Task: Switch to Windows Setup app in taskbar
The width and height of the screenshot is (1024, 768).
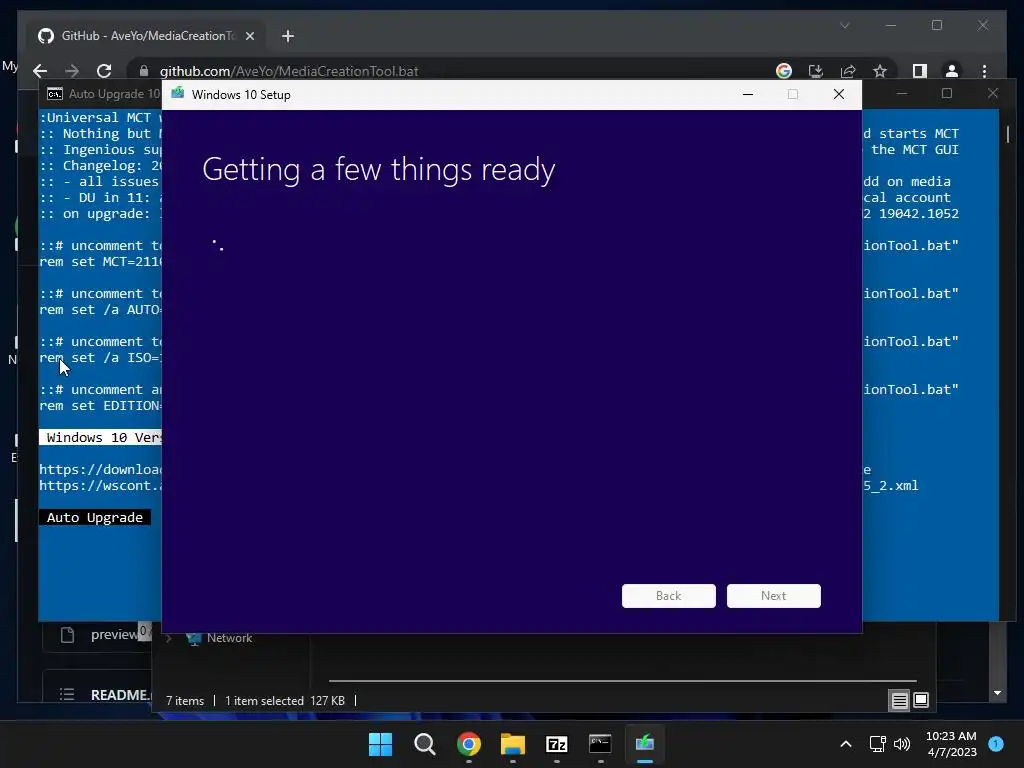Action: click(x=645, y=744)
